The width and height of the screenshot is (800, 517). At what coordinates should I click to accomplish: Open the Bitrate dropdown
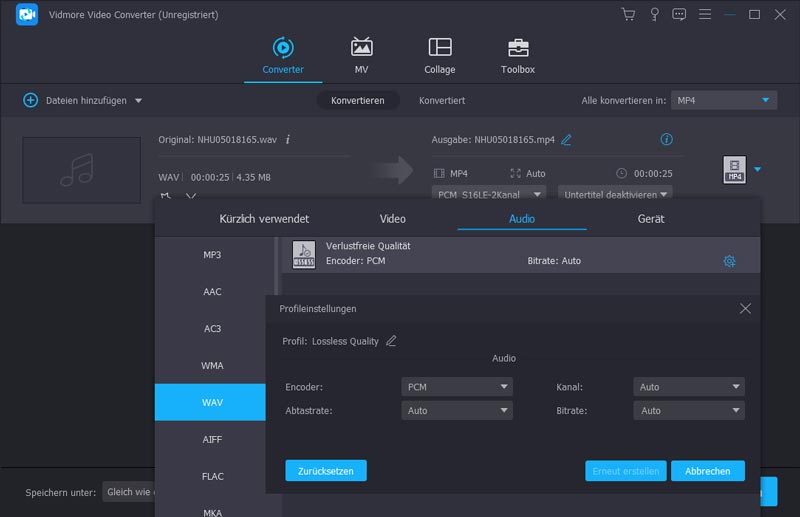click(689, 411)
